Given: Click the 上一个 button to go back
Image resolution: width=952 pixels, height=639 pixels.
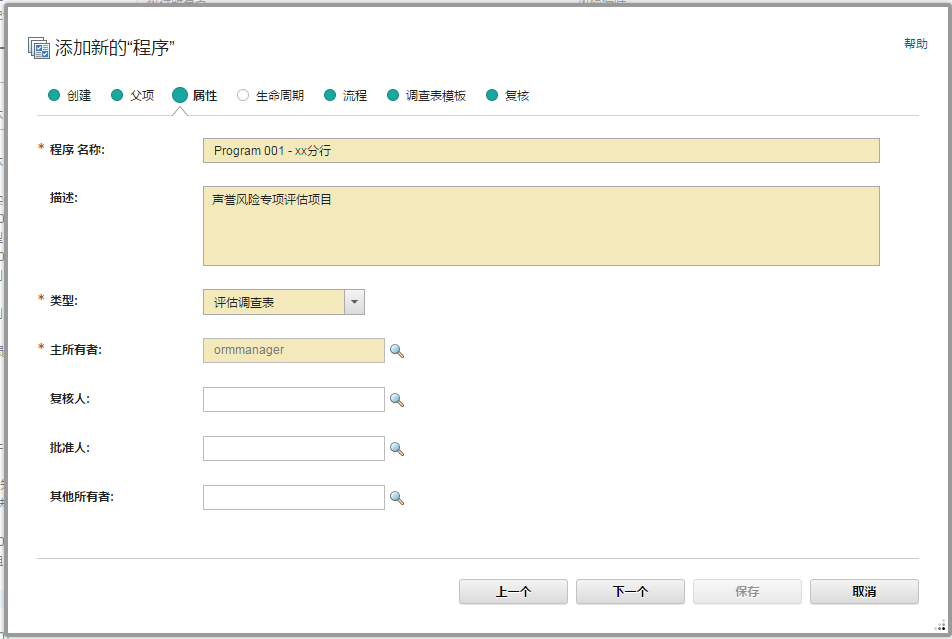Looking at the screenshot, I should [513, 591].
